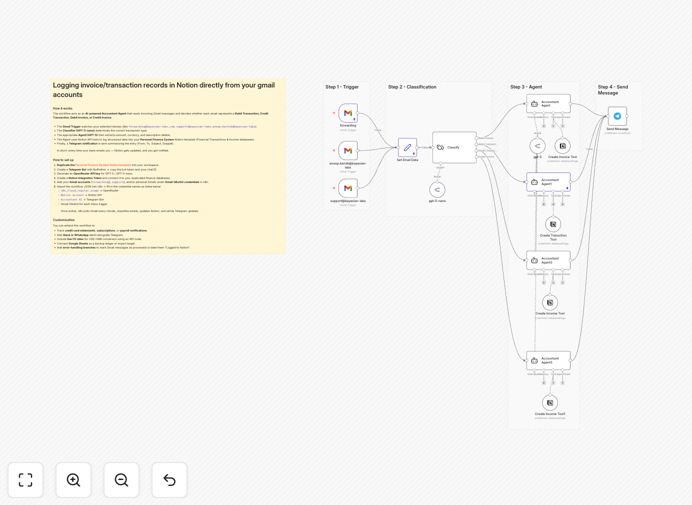The width and height of the screenshot is (692, 505).
Task: Select the forwarding Gmail trigger node
Action: coord(348,113)
